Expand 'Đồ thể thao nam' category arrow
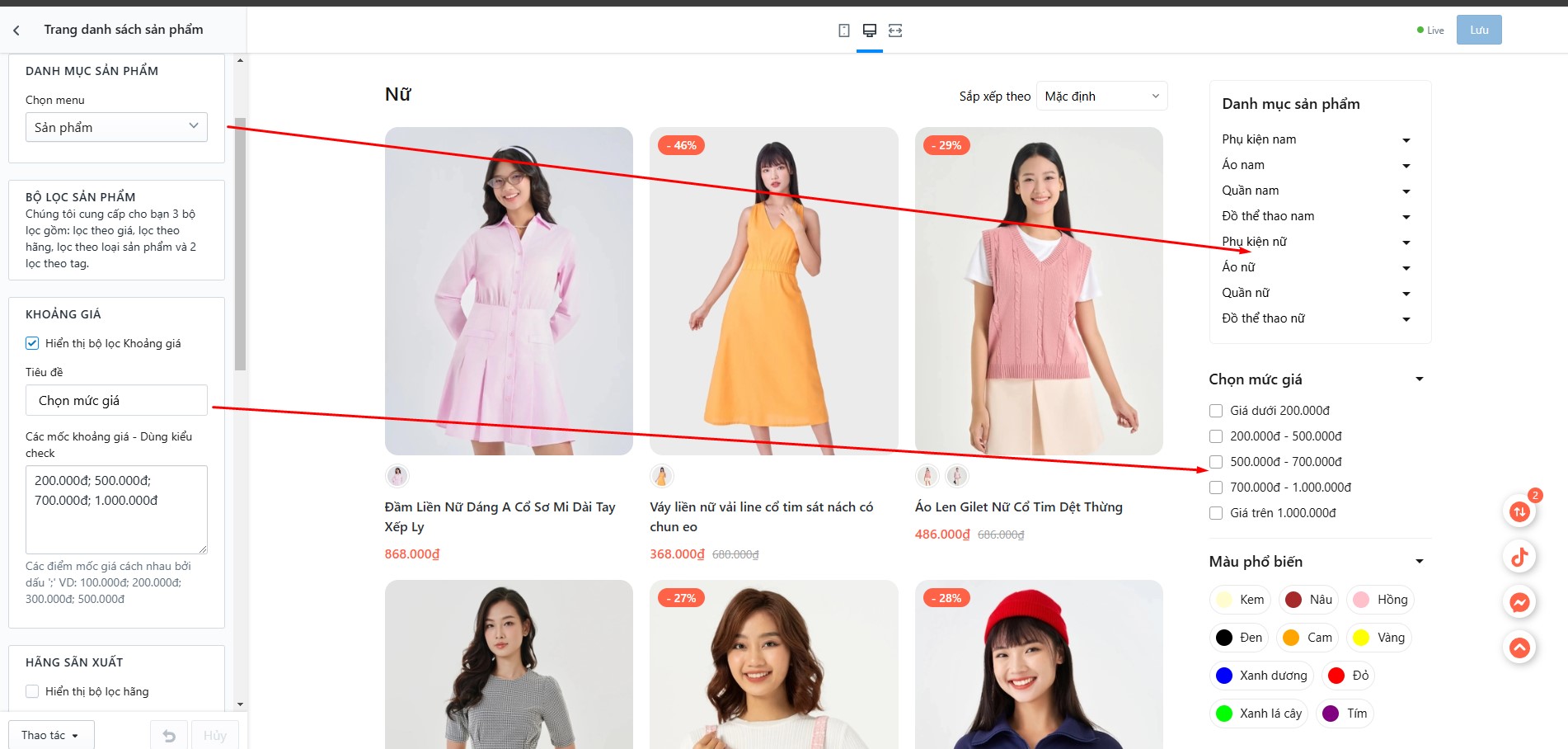Viewport: 1568px width, 749px height. [1406, 217]
